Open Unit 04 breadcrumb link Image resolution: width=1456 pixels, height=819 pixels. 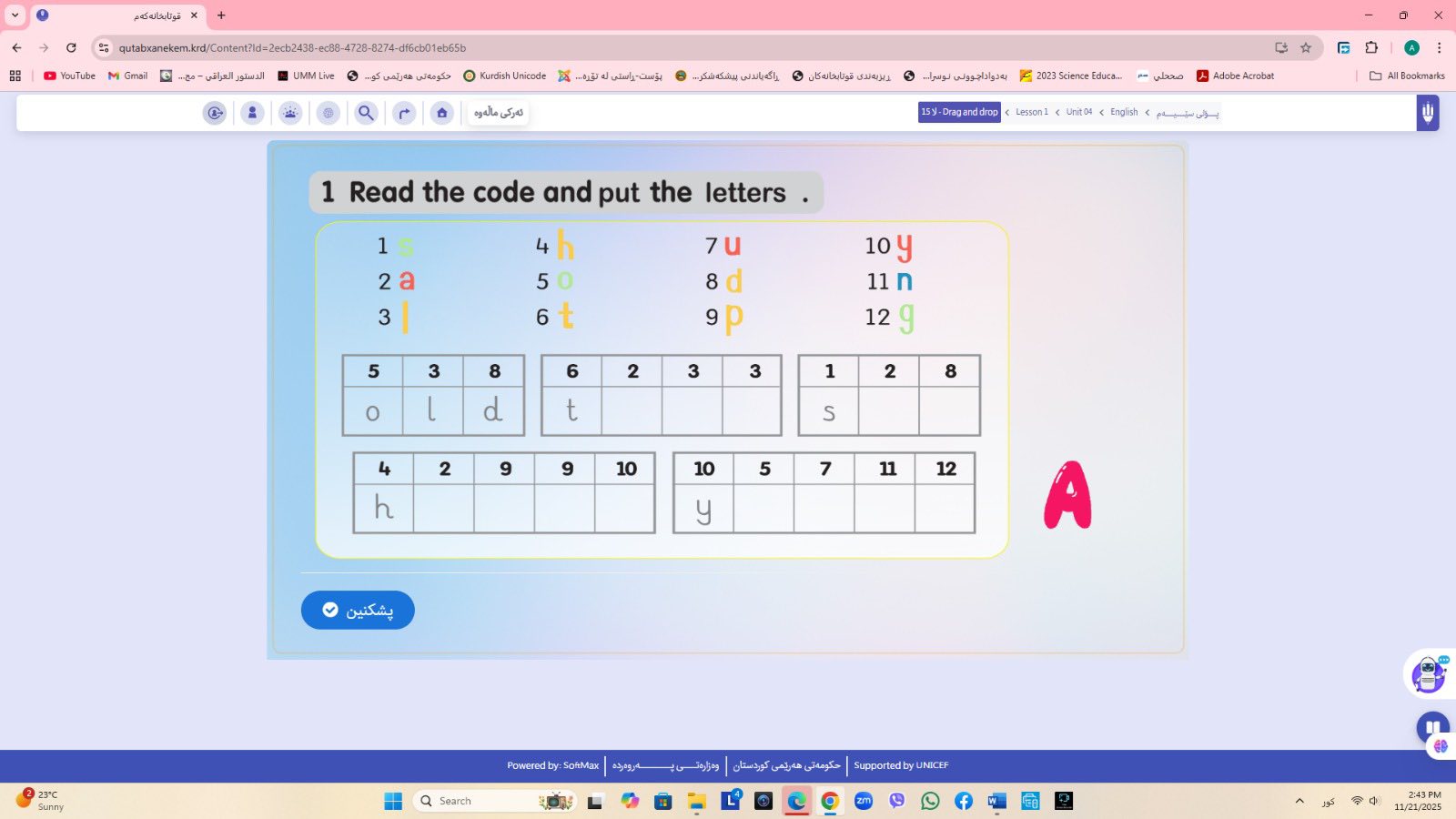pyautogui.click(x=1078, y=112)
